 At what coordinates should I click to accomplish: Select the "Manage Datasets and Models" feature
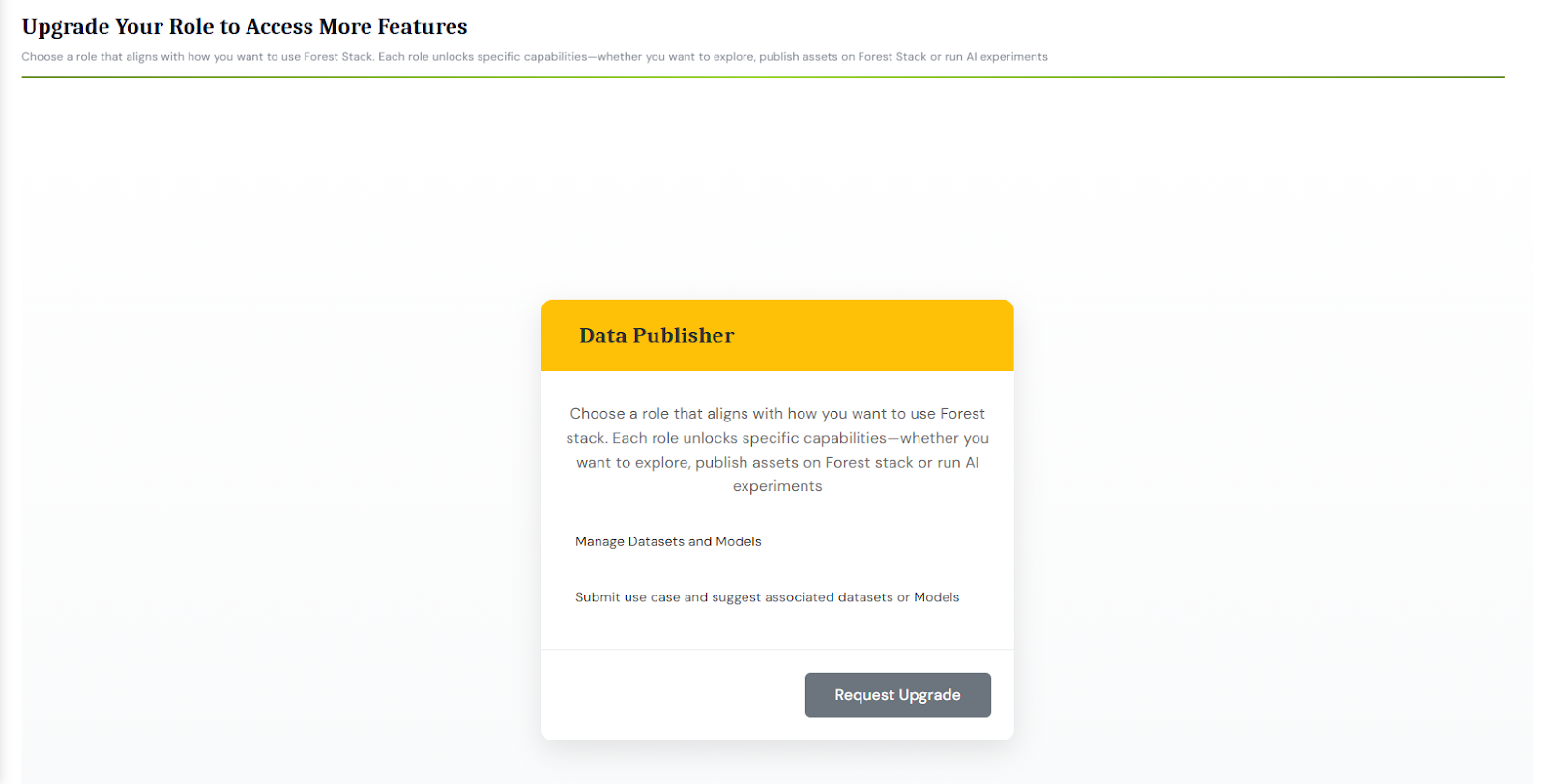click(668, 541)
